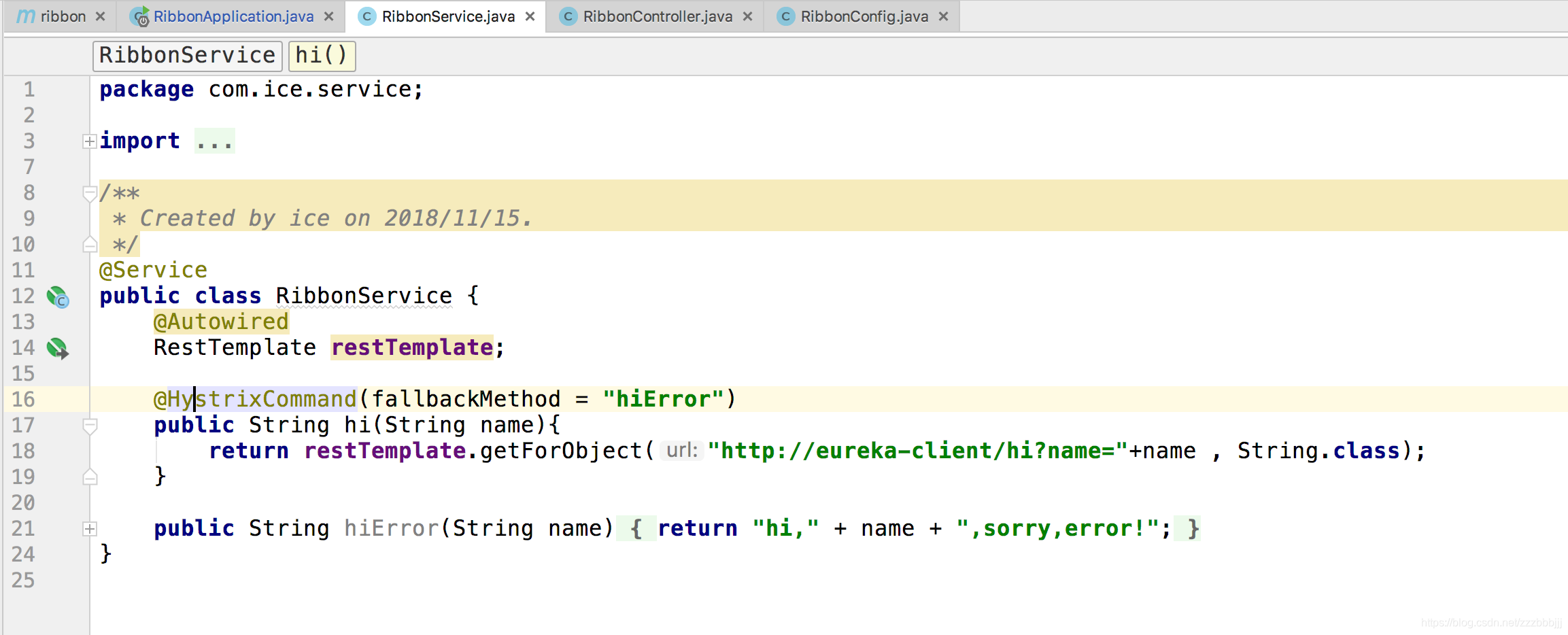The image size is (1568, 635).
Task: Click the RestTemplate type on line 14
Action: point(235,347)
